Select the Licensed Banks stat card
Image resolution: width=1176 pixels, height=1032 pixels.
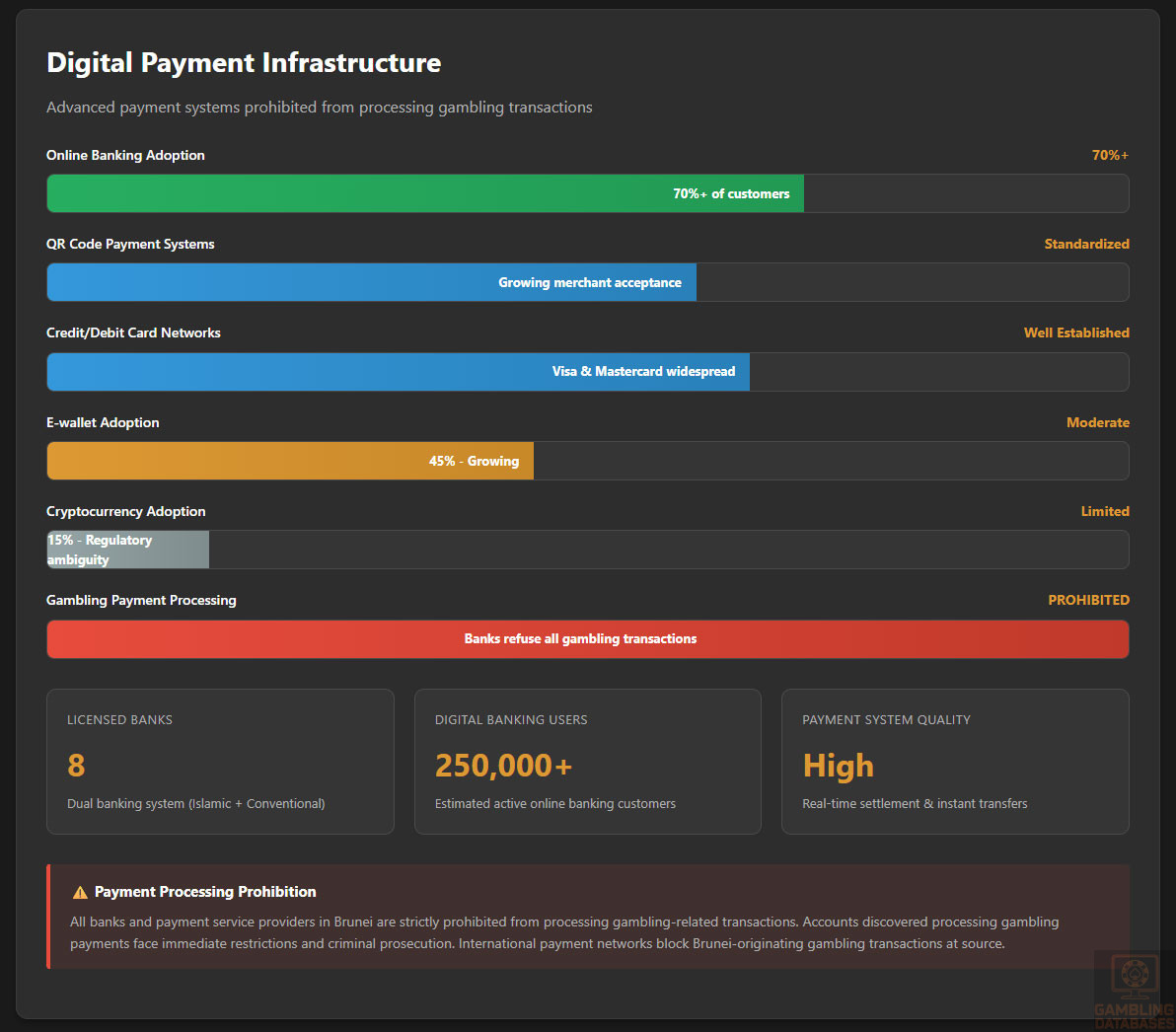[x=220, y=761]
